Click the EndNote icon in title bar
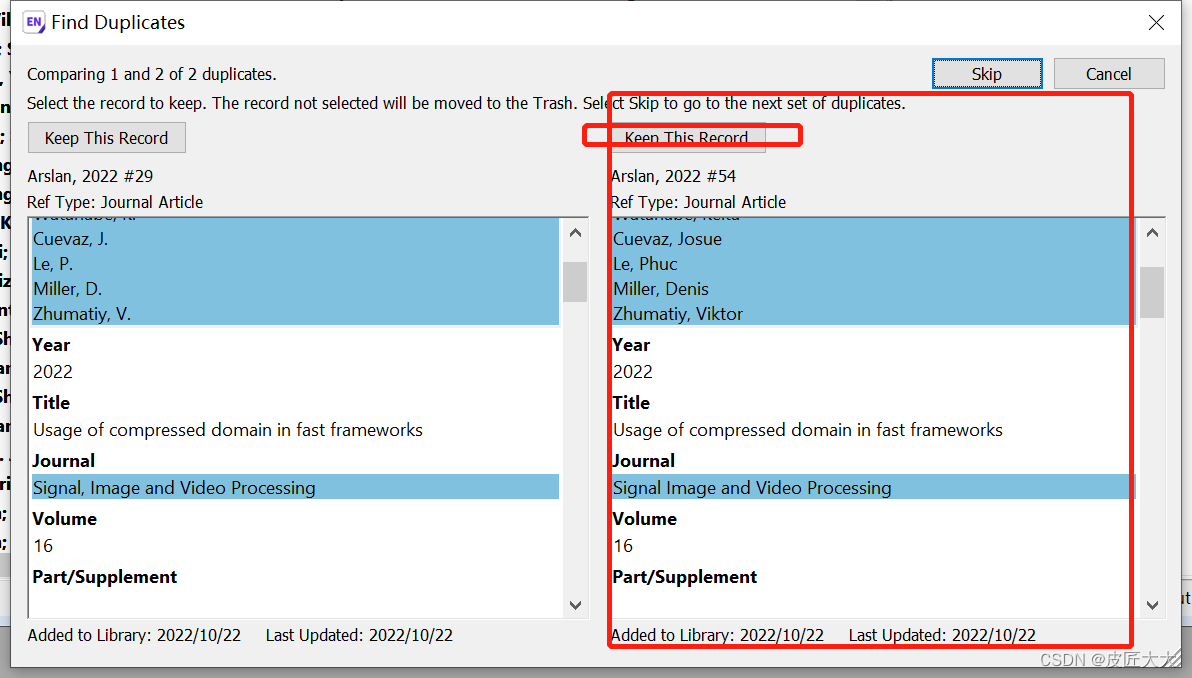1192x678 pixels. (x=34, y=22)
